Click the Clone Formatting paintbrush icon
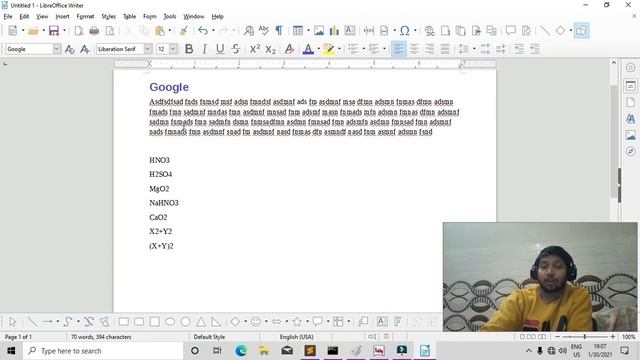 click(x=184, y=31)
